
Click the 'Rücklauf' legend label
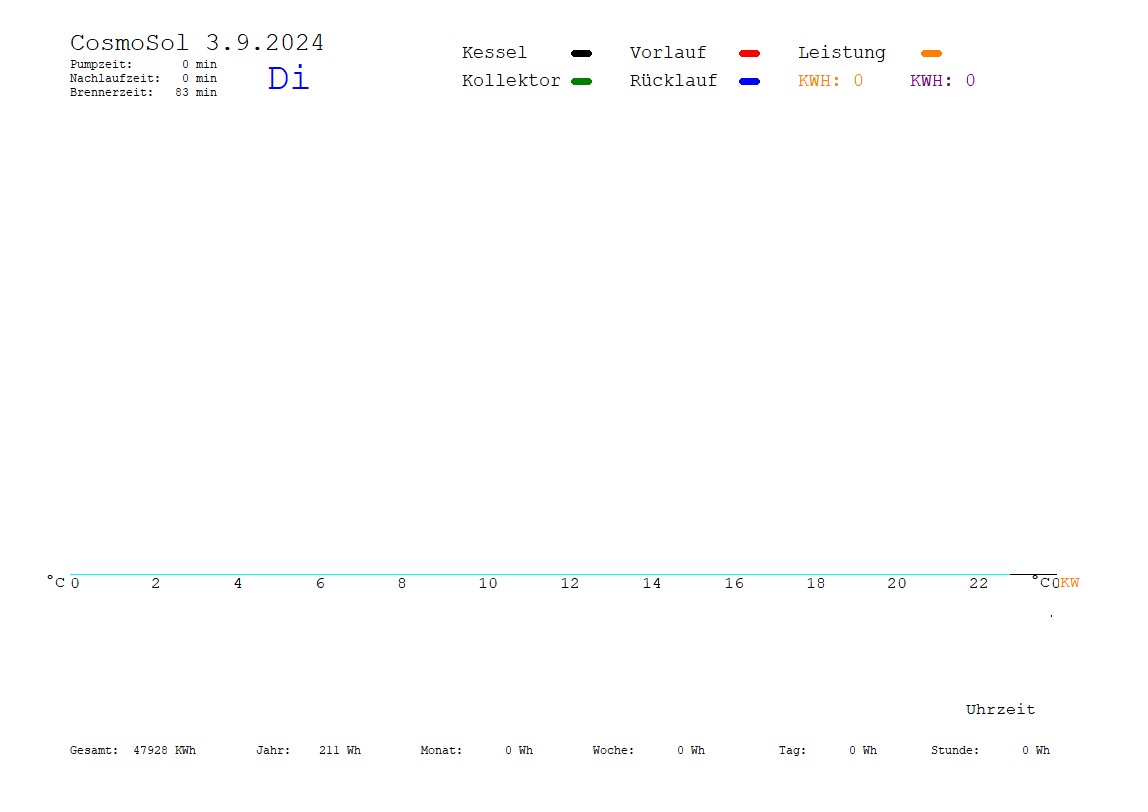[674, 81]
